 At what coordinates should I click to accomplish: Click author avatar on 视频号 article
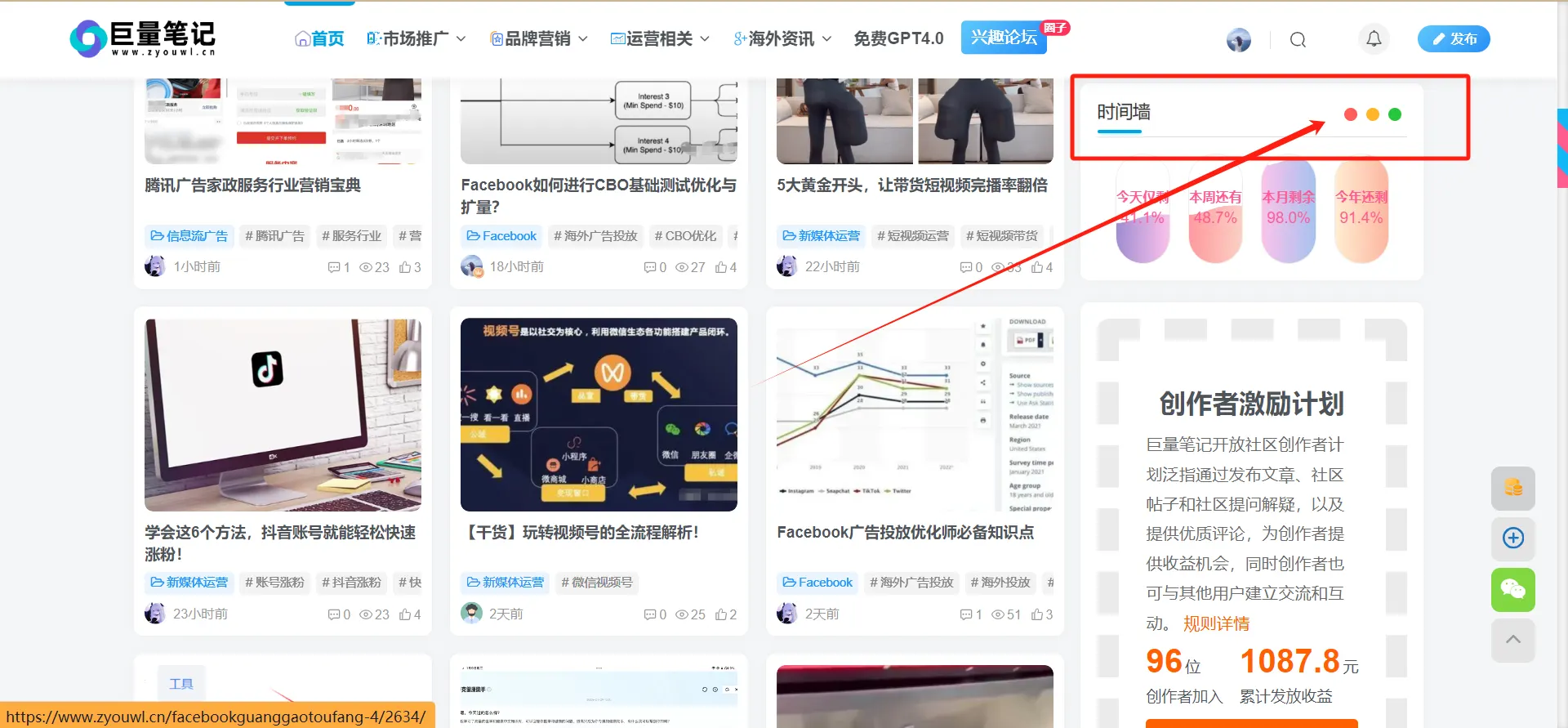471,613
